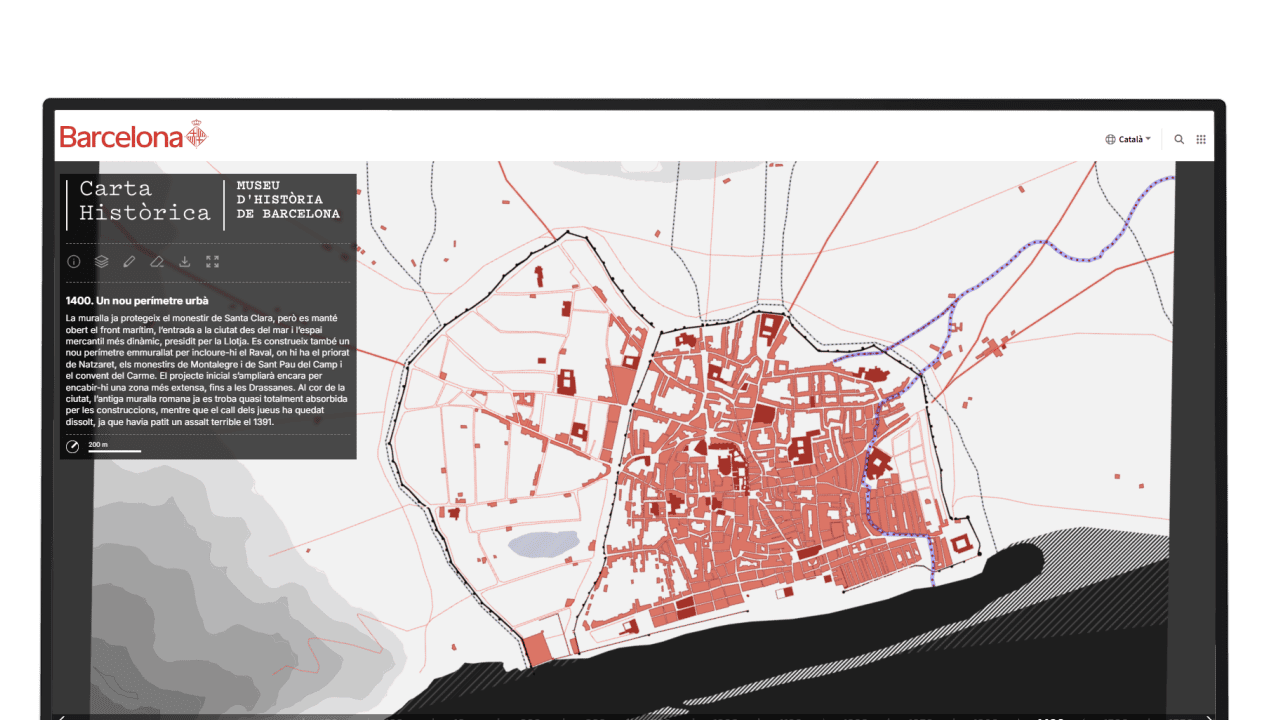Click the globe language icon
Screen dimensions: 1280x720
[1110, 140]
